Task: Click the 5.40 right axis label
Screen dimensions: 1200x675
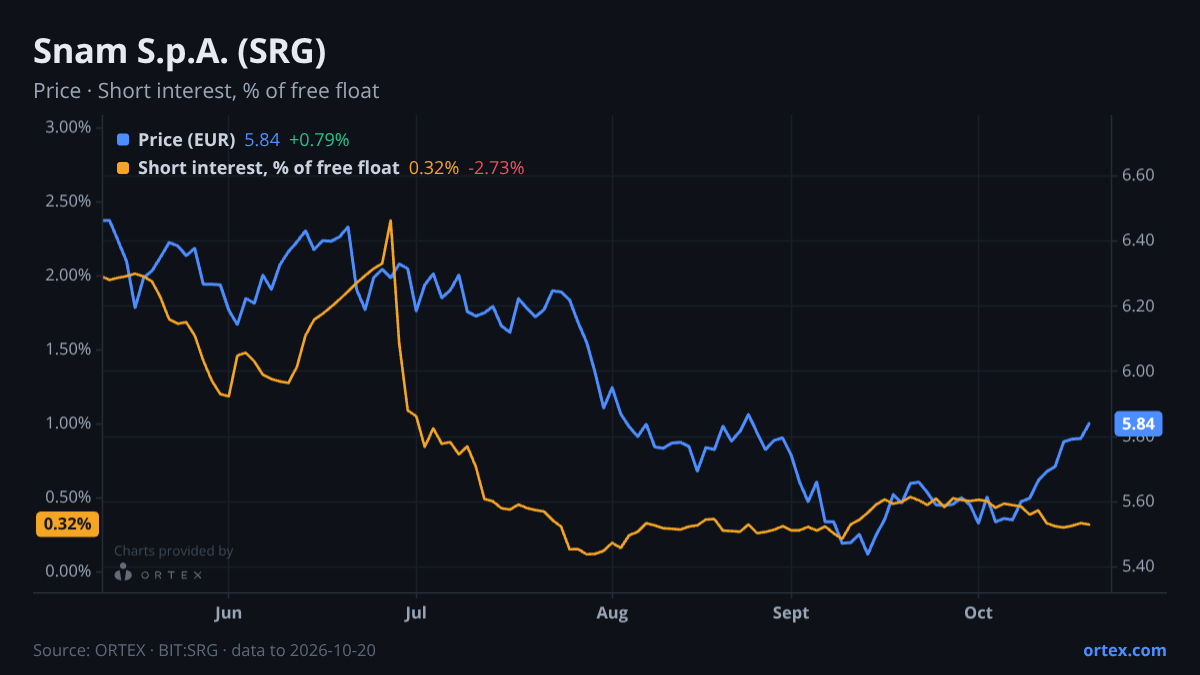Action: tap(1139, 566)
